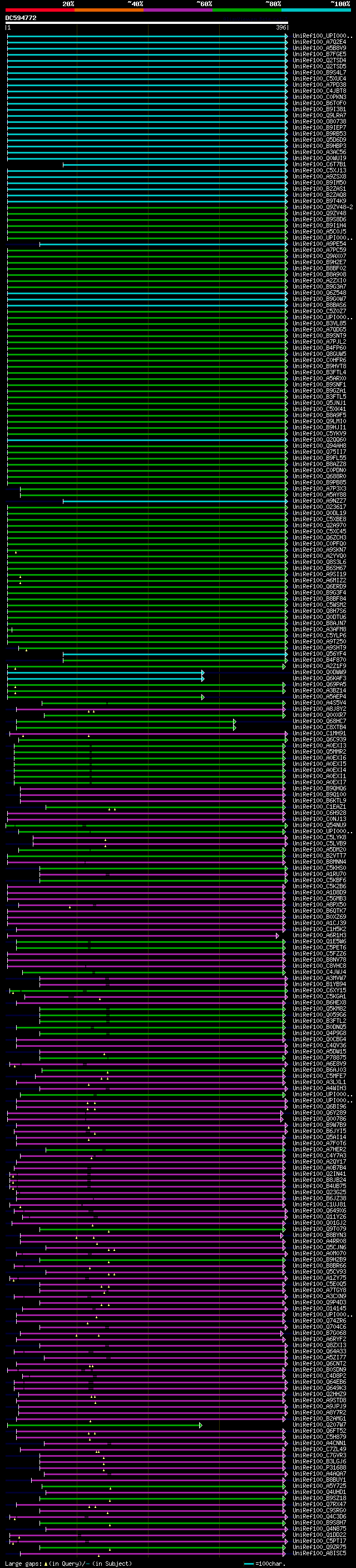Select label UniRef100_A3BZ14
This screenshot has height=1568, width=356.
319,690
